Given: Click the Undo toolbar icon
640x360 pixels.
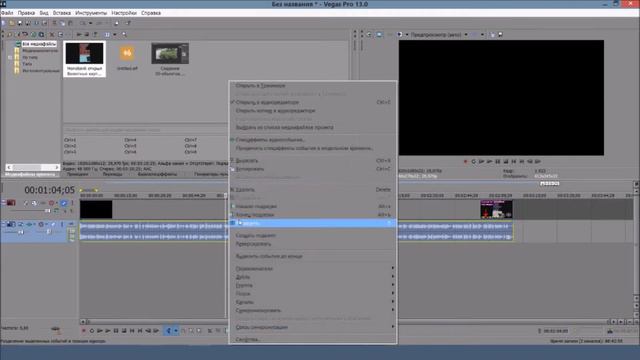Looking at the screenshot, I should click(83, 23).
